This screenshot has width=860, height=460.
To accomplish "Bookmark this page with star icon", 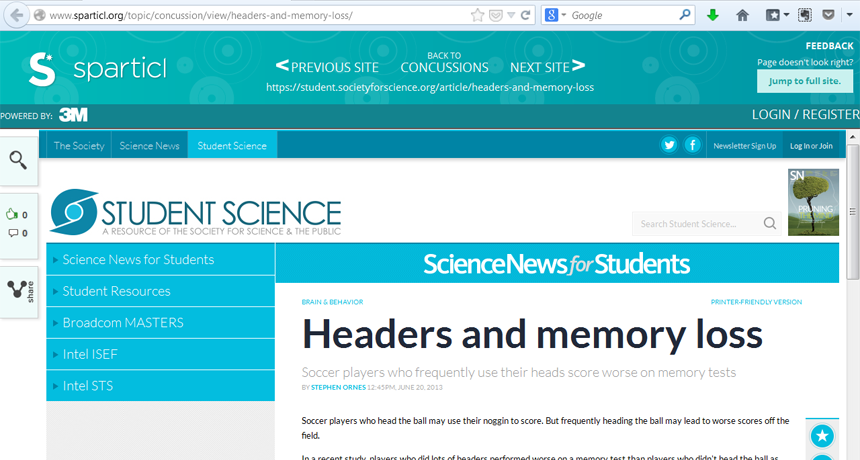I will click(478, 15).
